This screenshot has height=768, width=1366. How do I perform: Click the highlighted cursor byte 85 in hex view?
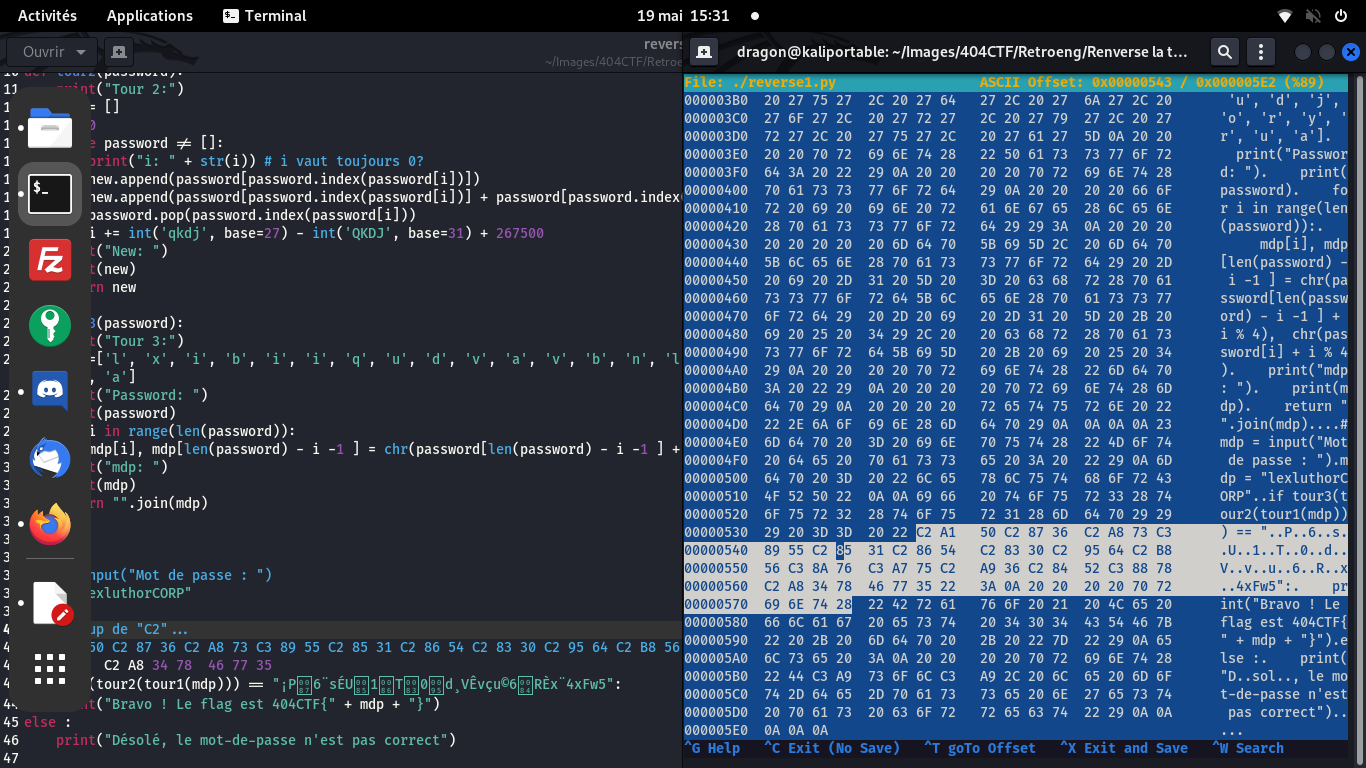[844, 550]
